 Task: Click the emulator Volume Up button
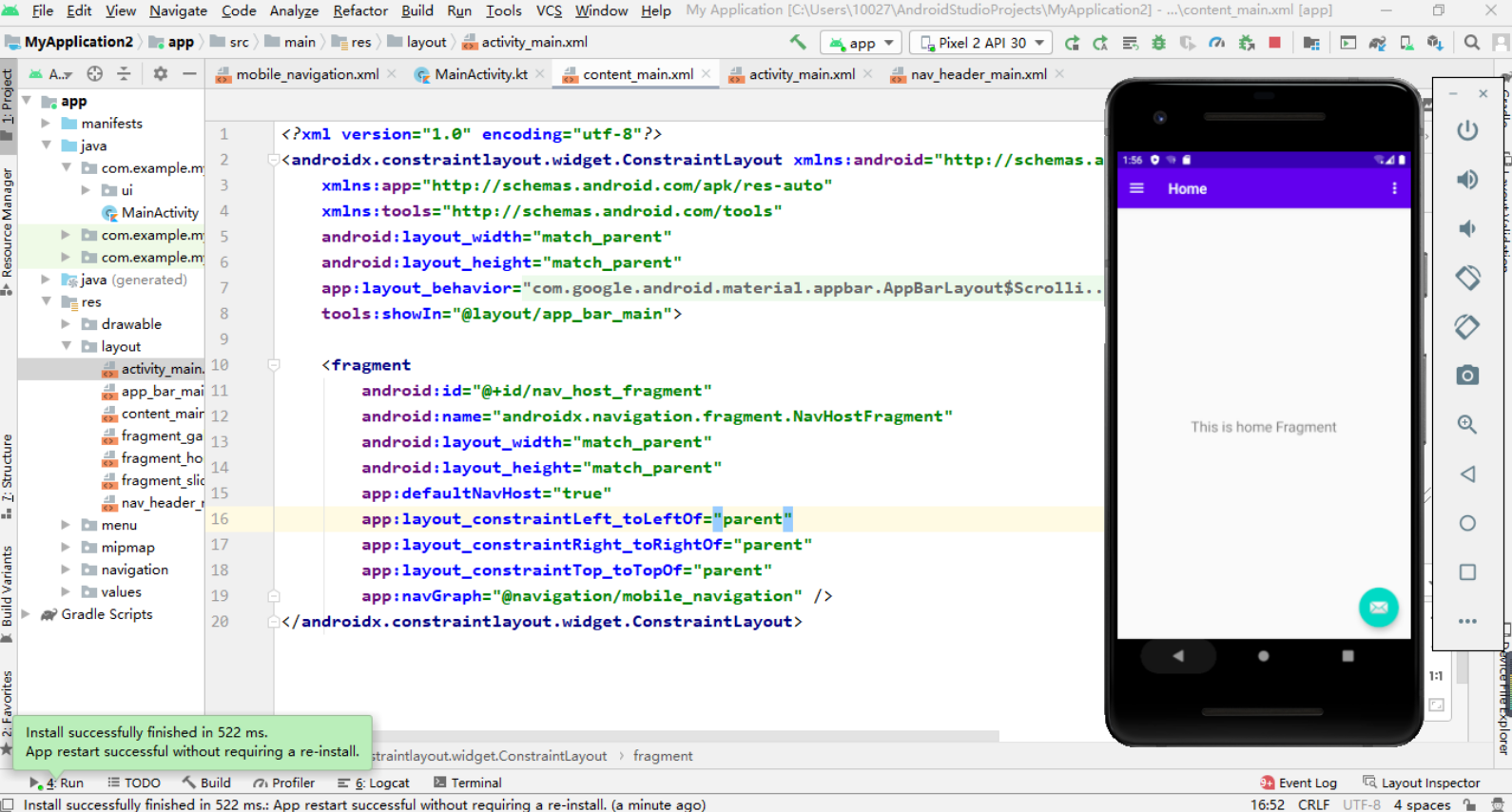1467,180
